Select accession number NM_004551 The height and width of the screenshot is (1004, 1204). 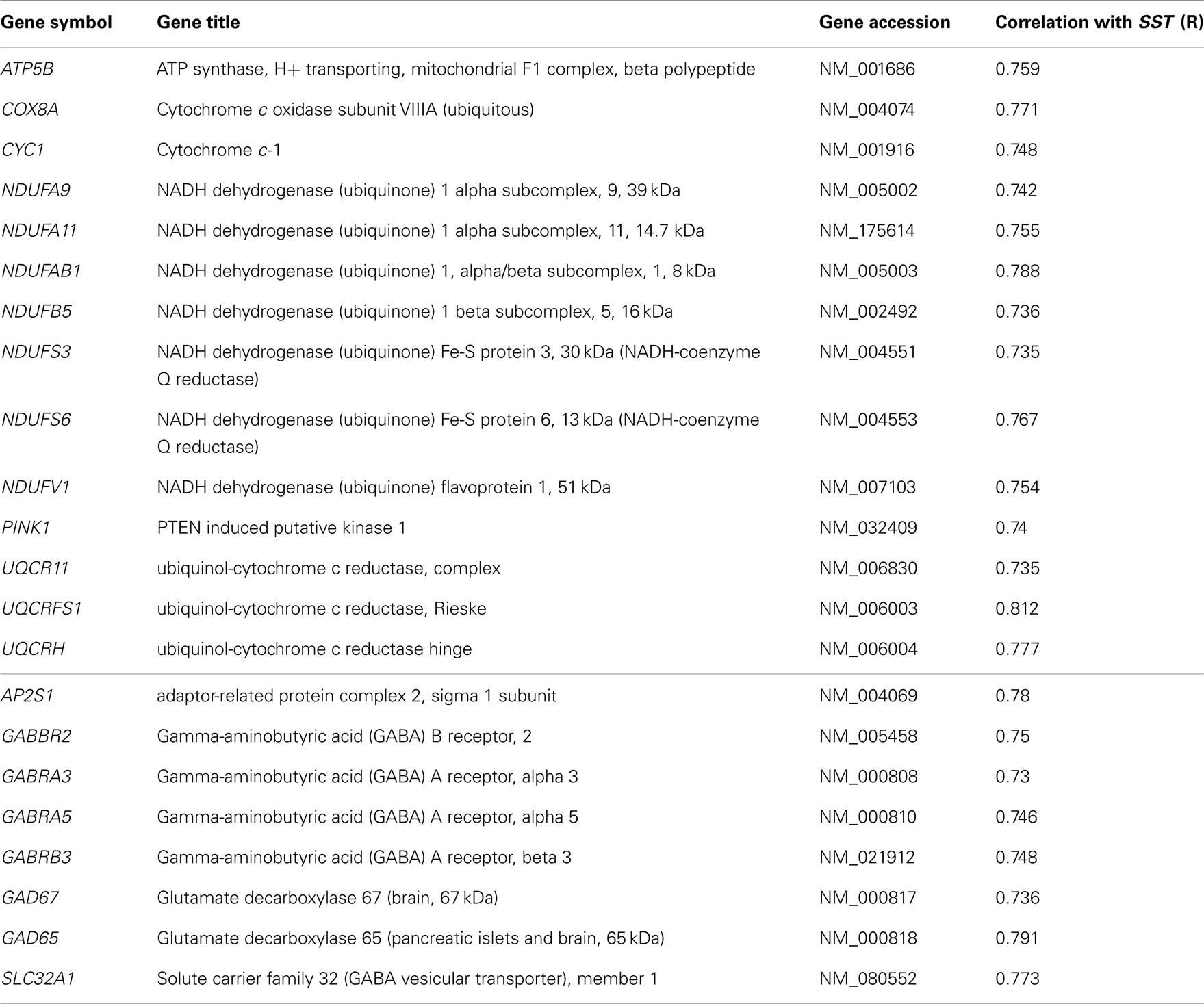tap(867, 352)
